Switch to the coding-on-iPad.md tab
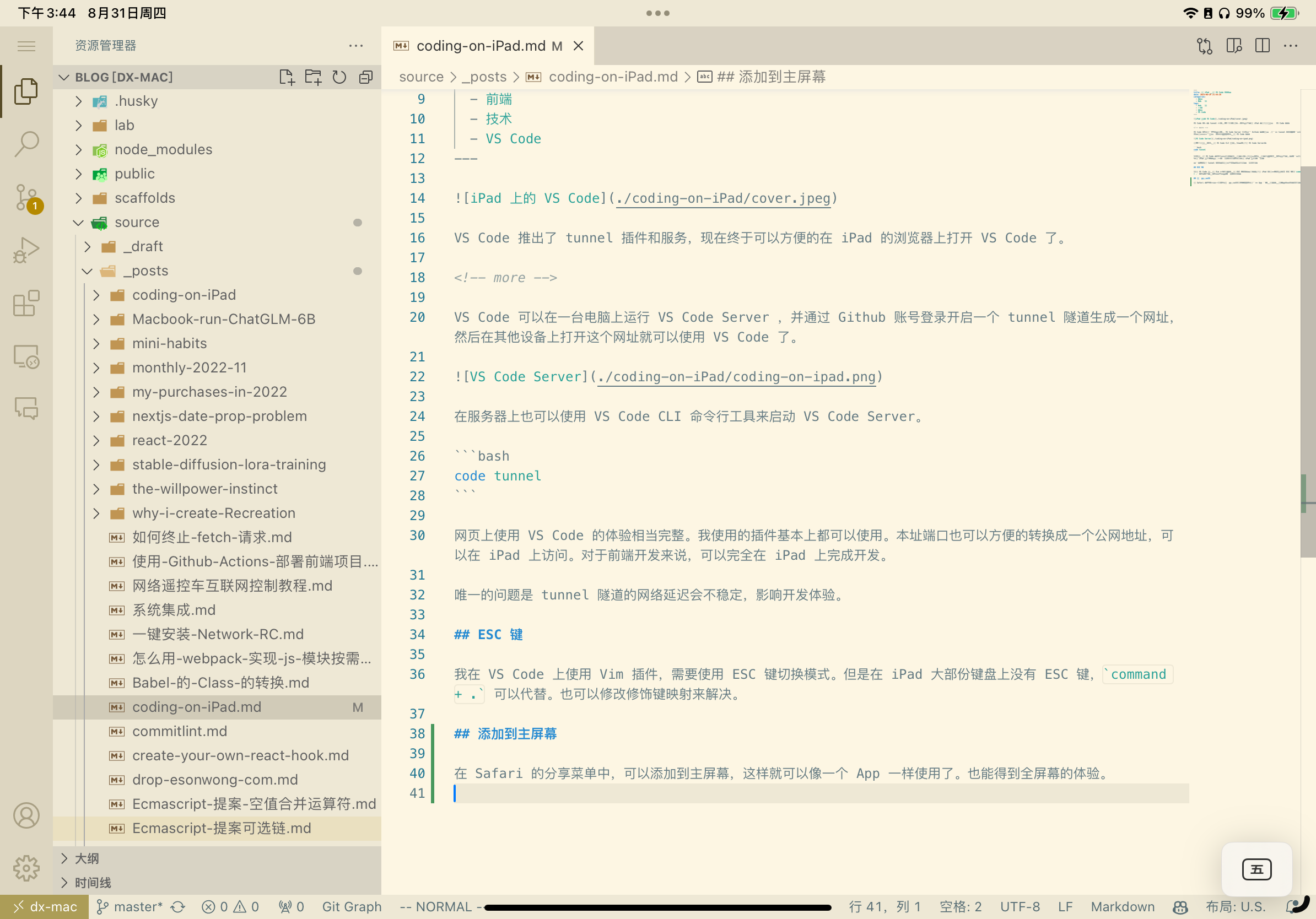 pyautogui.click(x=486, y=45)
